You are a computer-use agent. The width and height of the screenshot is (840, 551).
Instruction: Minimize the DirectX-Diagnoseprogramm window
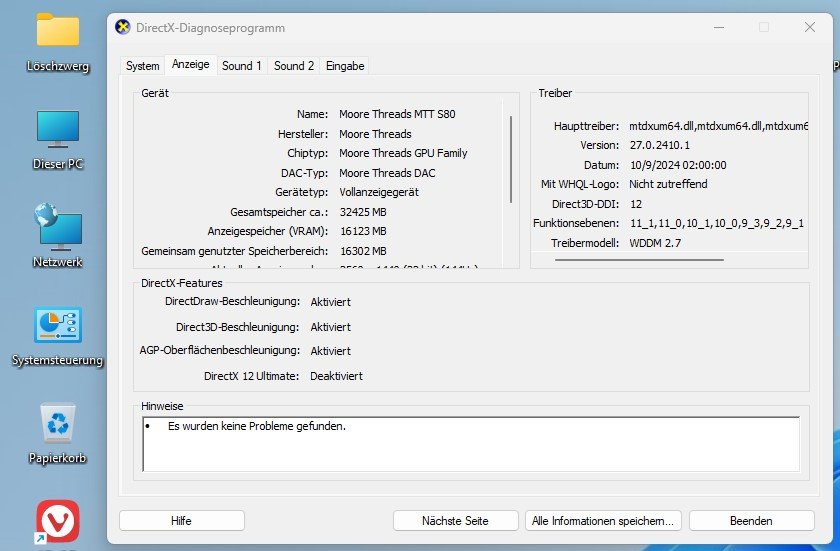[719, 27]
